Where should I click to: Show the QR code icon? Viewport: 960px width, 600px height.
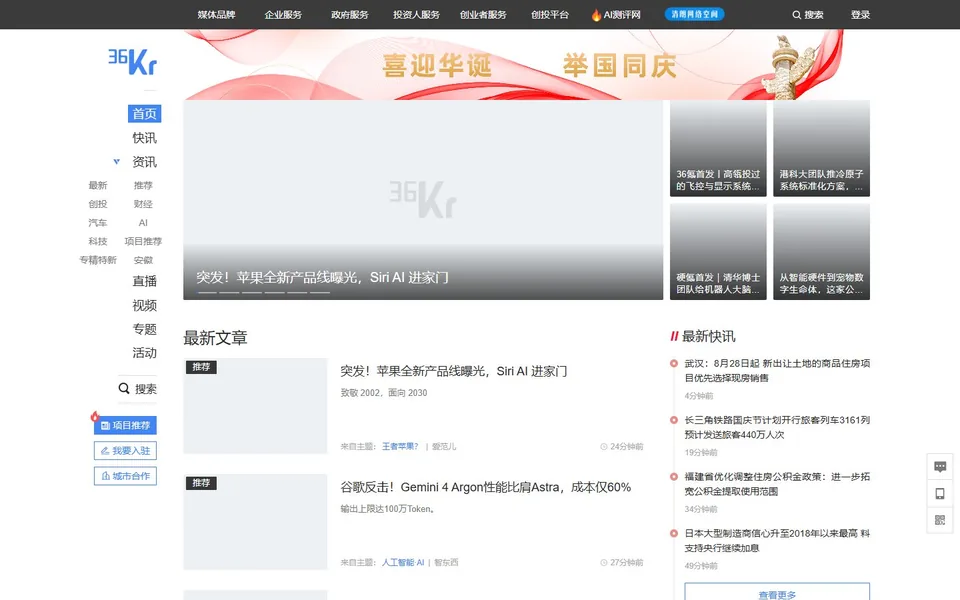pos(940,520)
